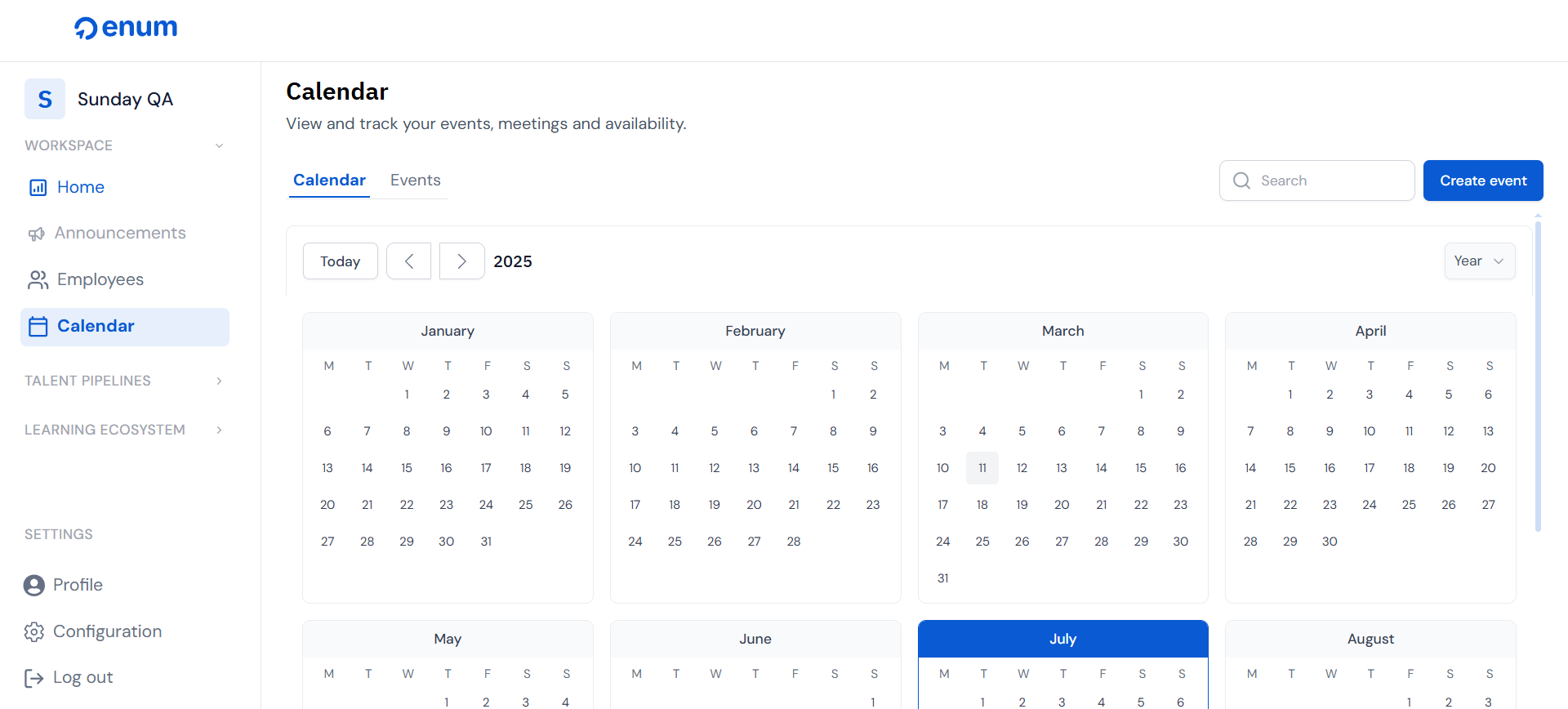Click the Employees people icon
The height and width of the screenshot is (709, 1568).
(x=38, y=280)
